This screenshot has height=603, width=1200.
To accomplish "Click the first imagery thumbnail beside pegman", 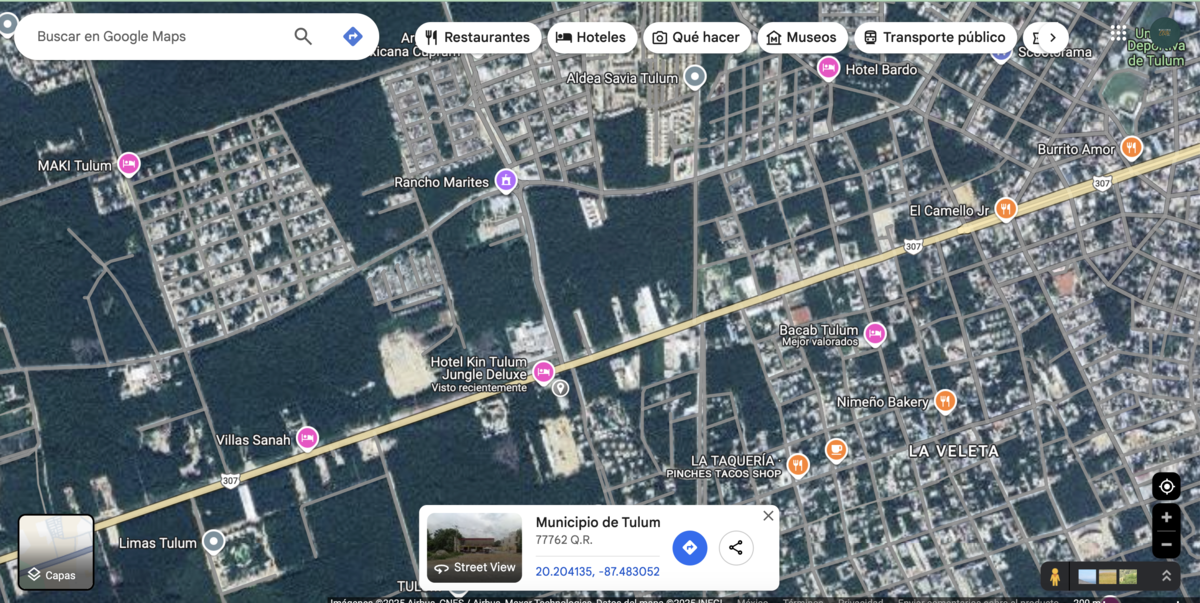I will point(1087,577).
